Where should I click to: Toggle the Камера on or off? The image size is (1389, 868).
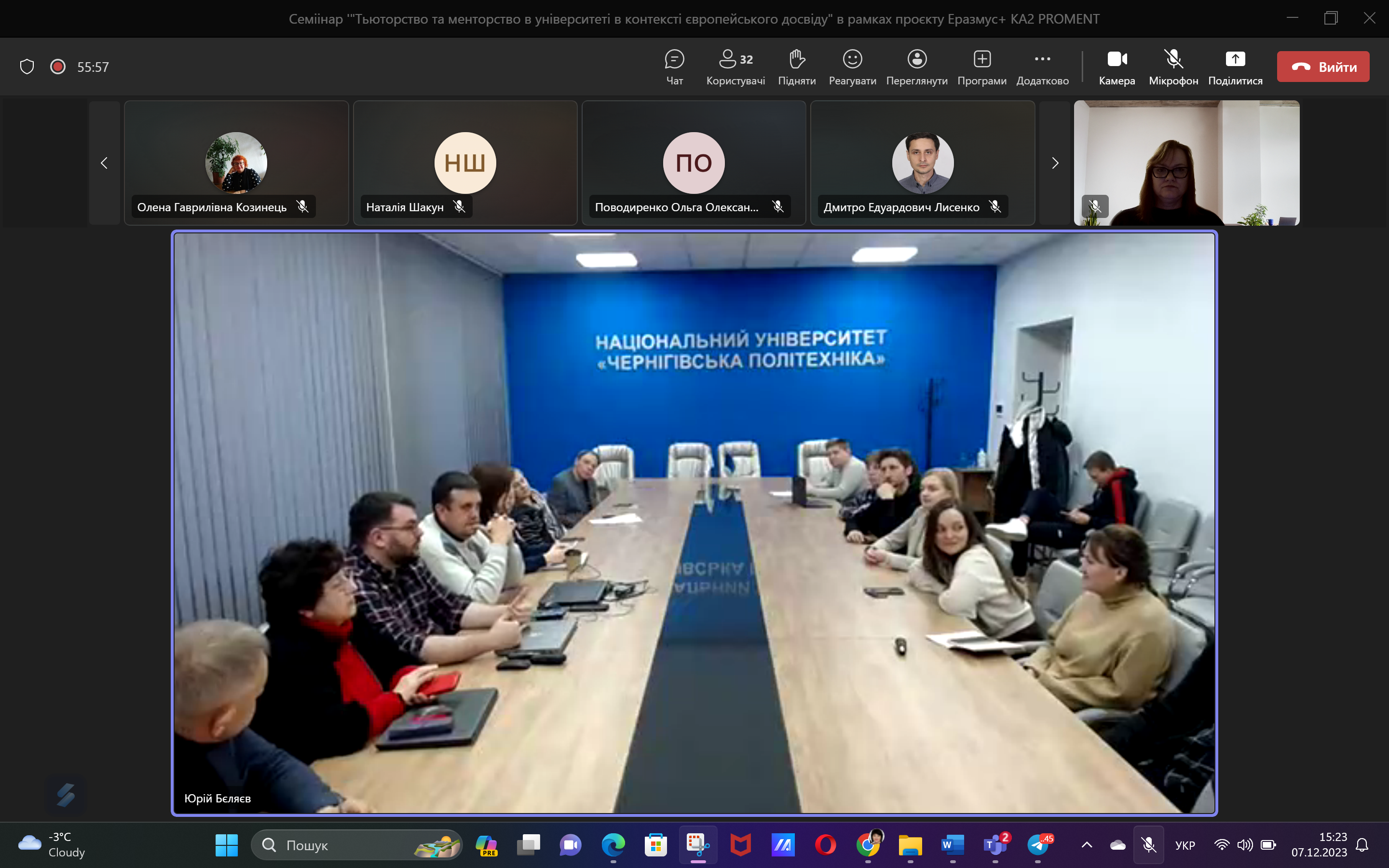tap(1117, 67)
